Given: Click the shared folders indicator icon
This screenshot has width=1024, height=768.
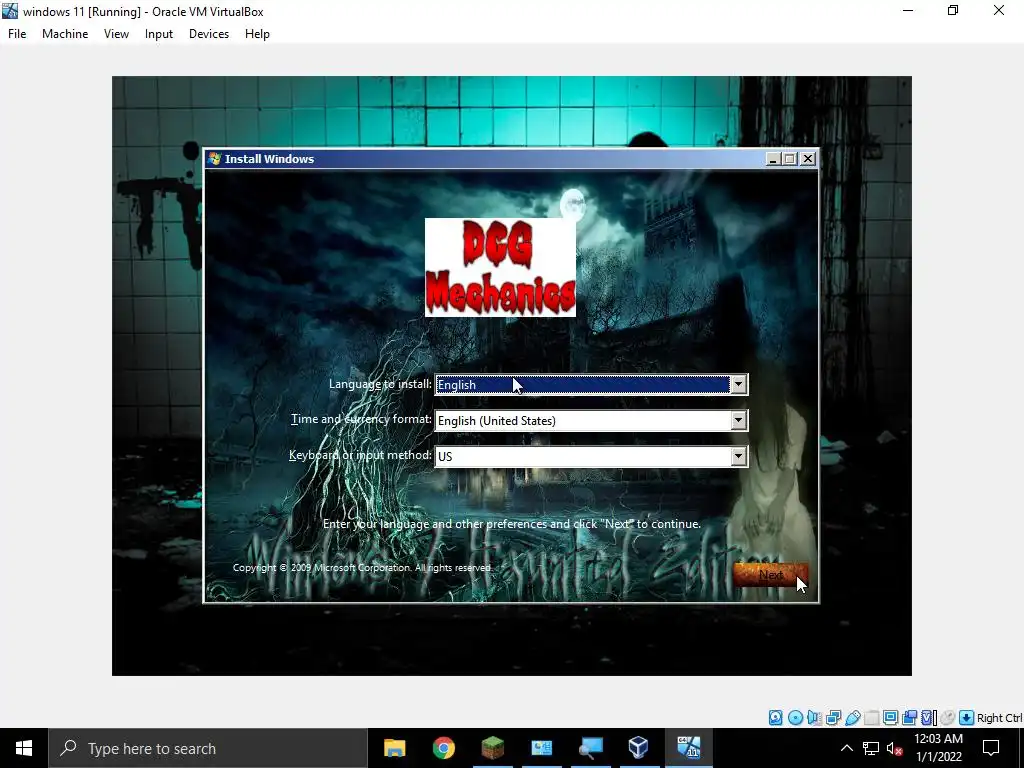Looking at the screenshot, I should (871, 718).
